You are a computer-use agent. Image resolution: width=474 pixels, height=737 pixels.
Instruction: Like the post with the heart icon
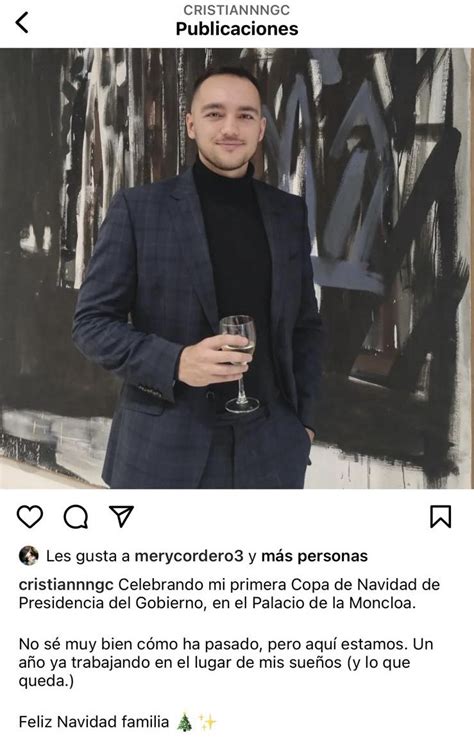[30, 516]
